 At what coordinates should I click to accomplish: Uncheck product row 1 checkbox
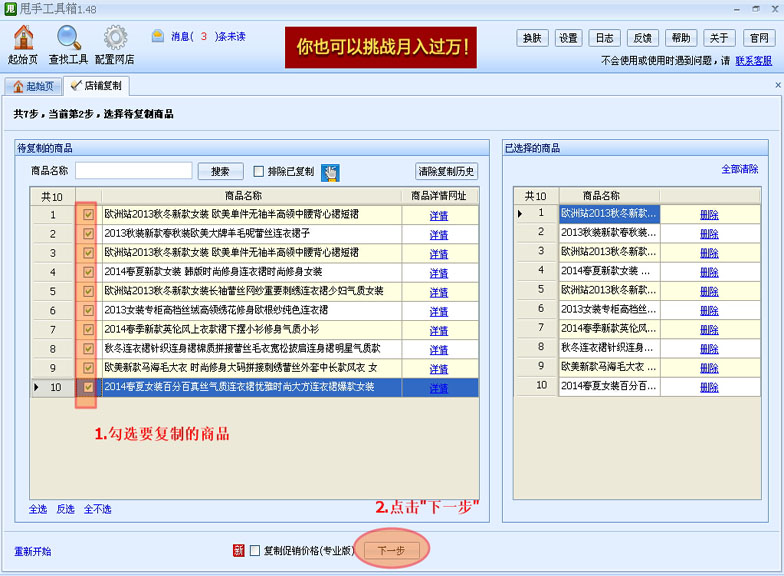point(88,214)
